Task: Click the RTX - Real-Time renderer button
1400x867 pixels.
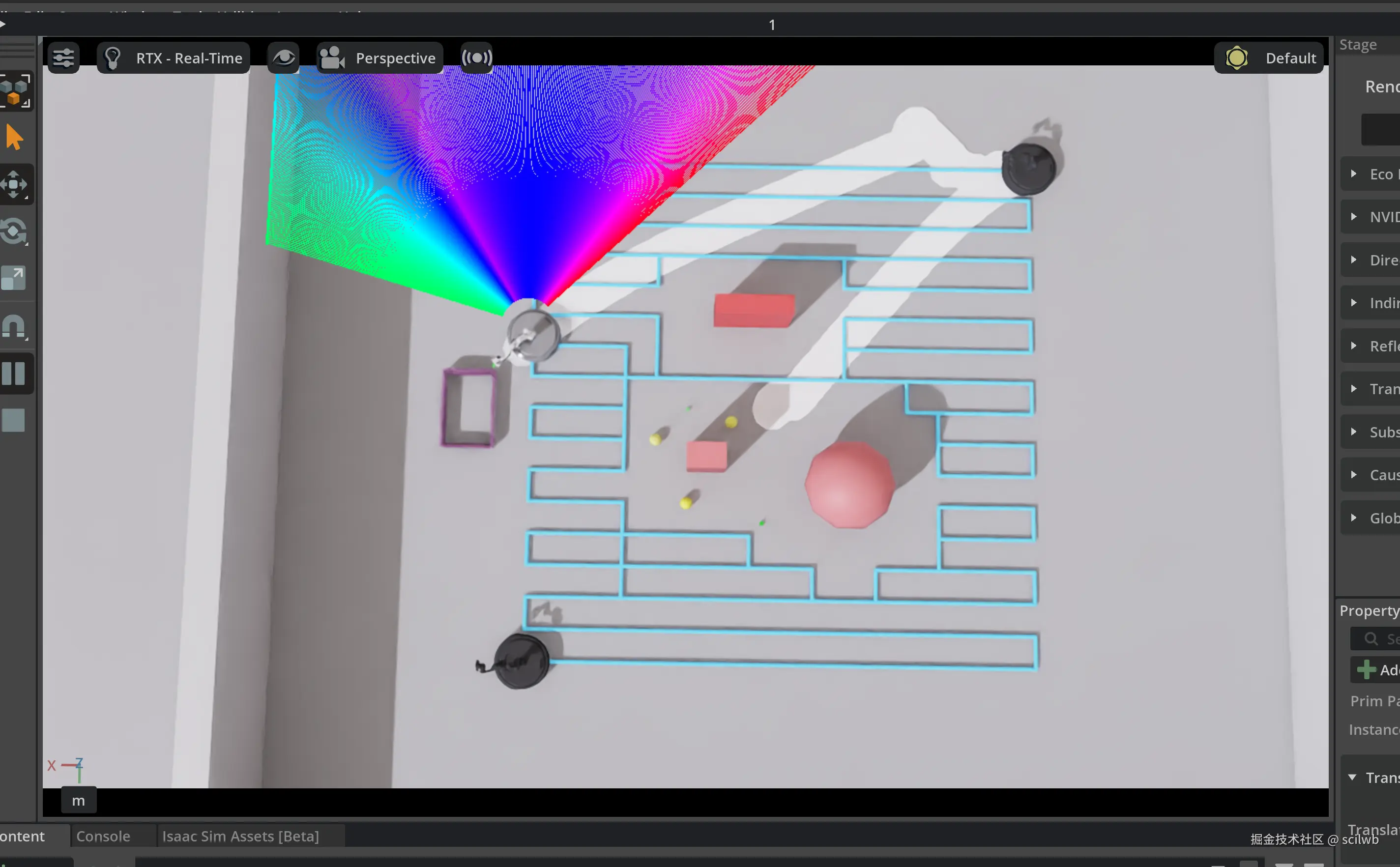Action: click(x=174, y=58)
